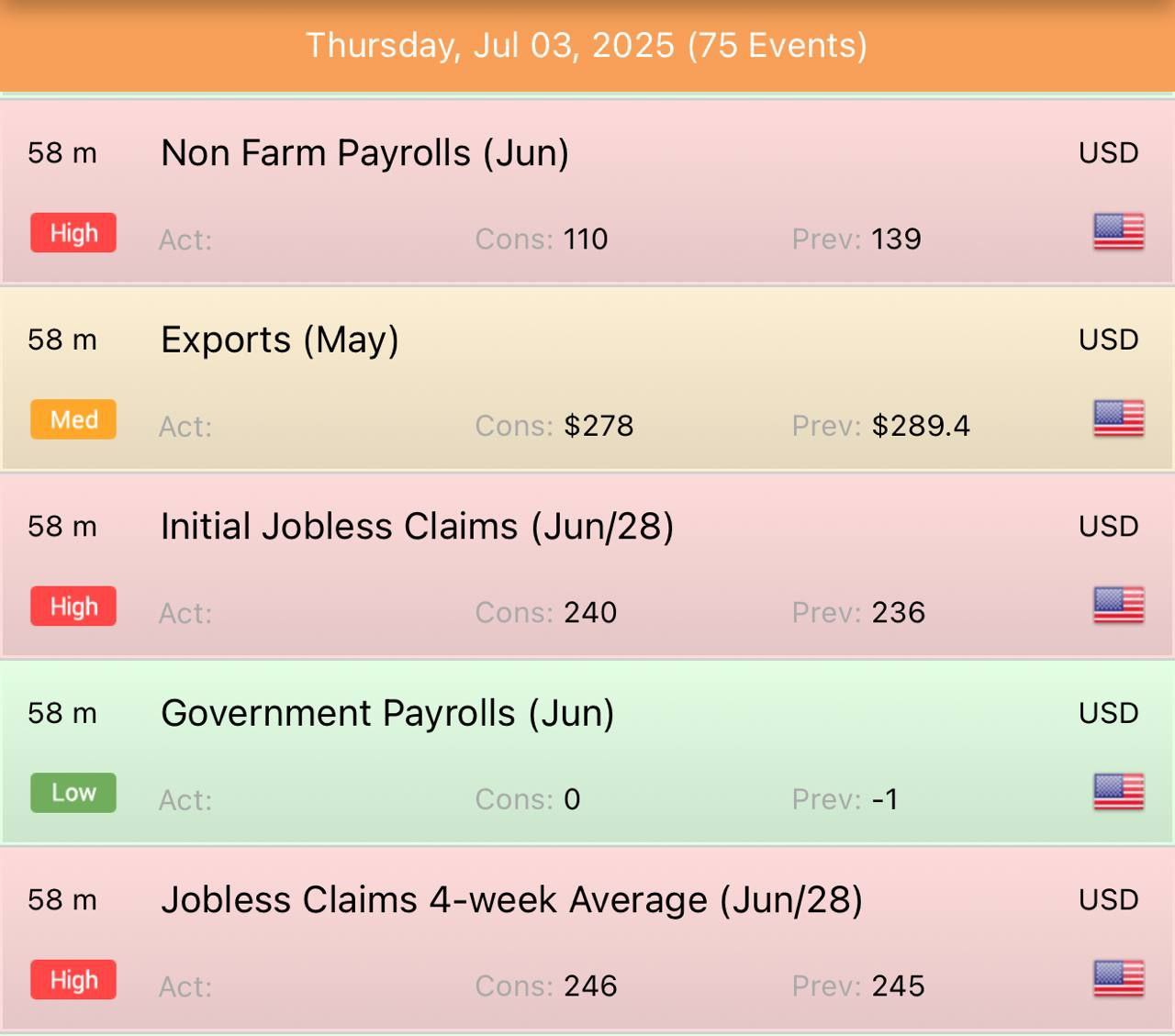Tap the US flag on Government Payrolls

1118,793
